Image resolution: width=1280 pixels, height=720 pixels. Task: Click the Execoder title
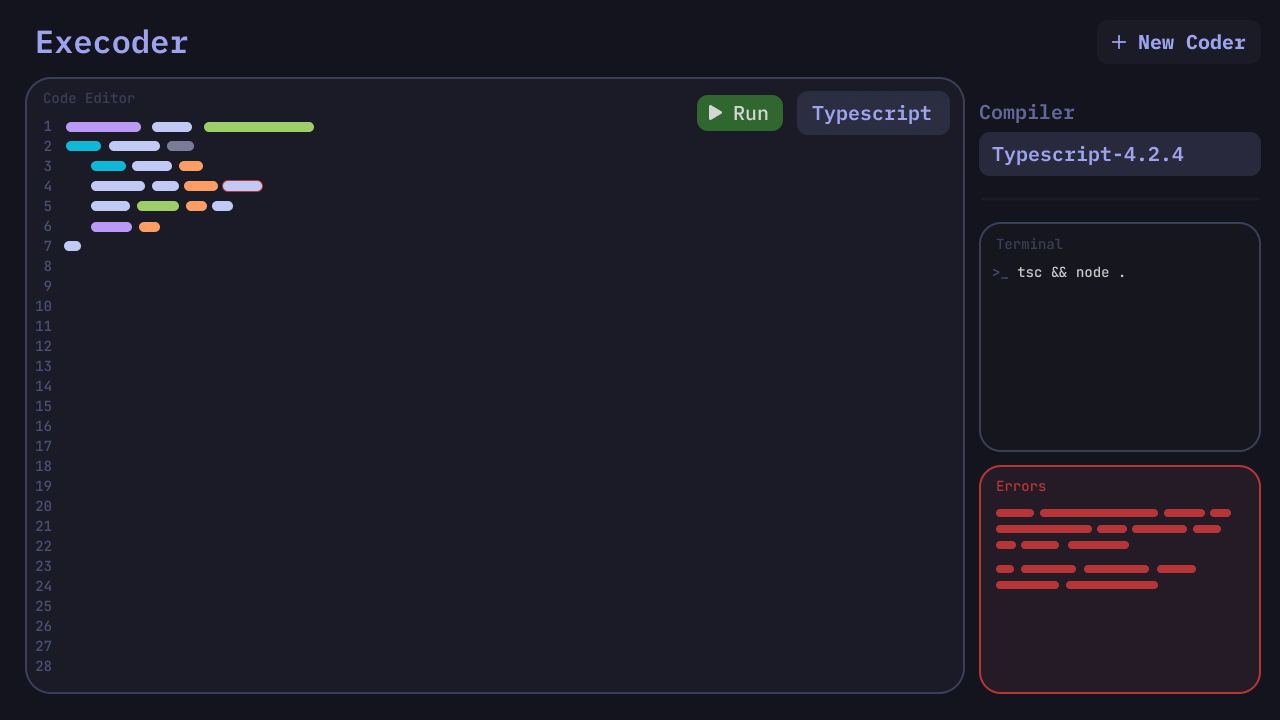(x=112, y=42)
